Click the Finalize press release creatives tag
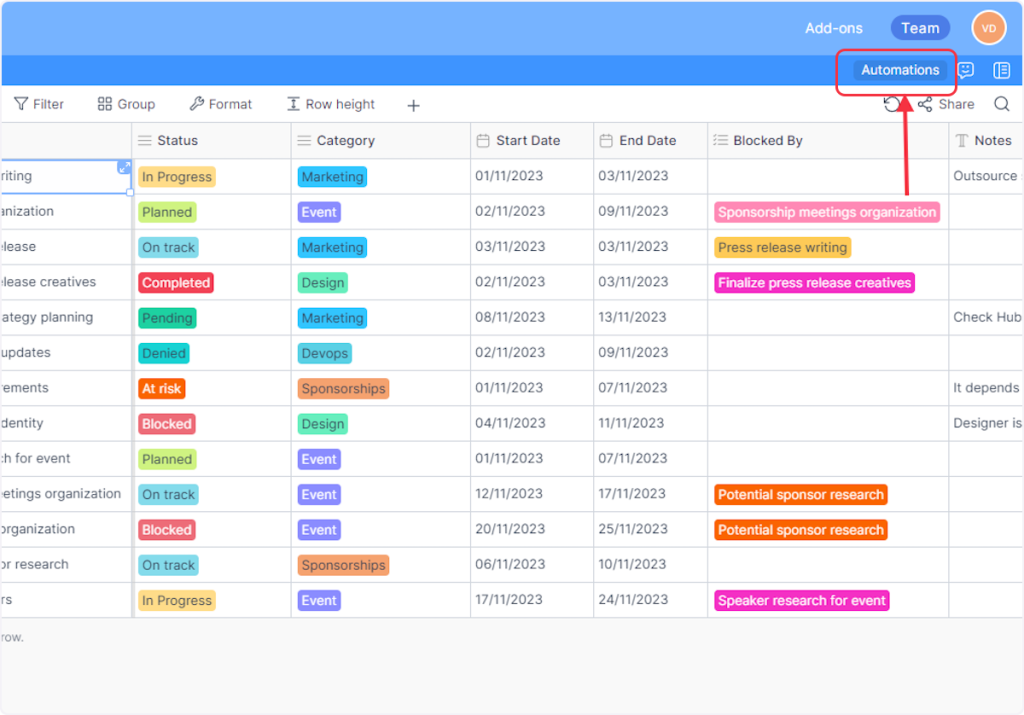The width and height of the screenshot is (1024, 715). [x=814, y=283]
